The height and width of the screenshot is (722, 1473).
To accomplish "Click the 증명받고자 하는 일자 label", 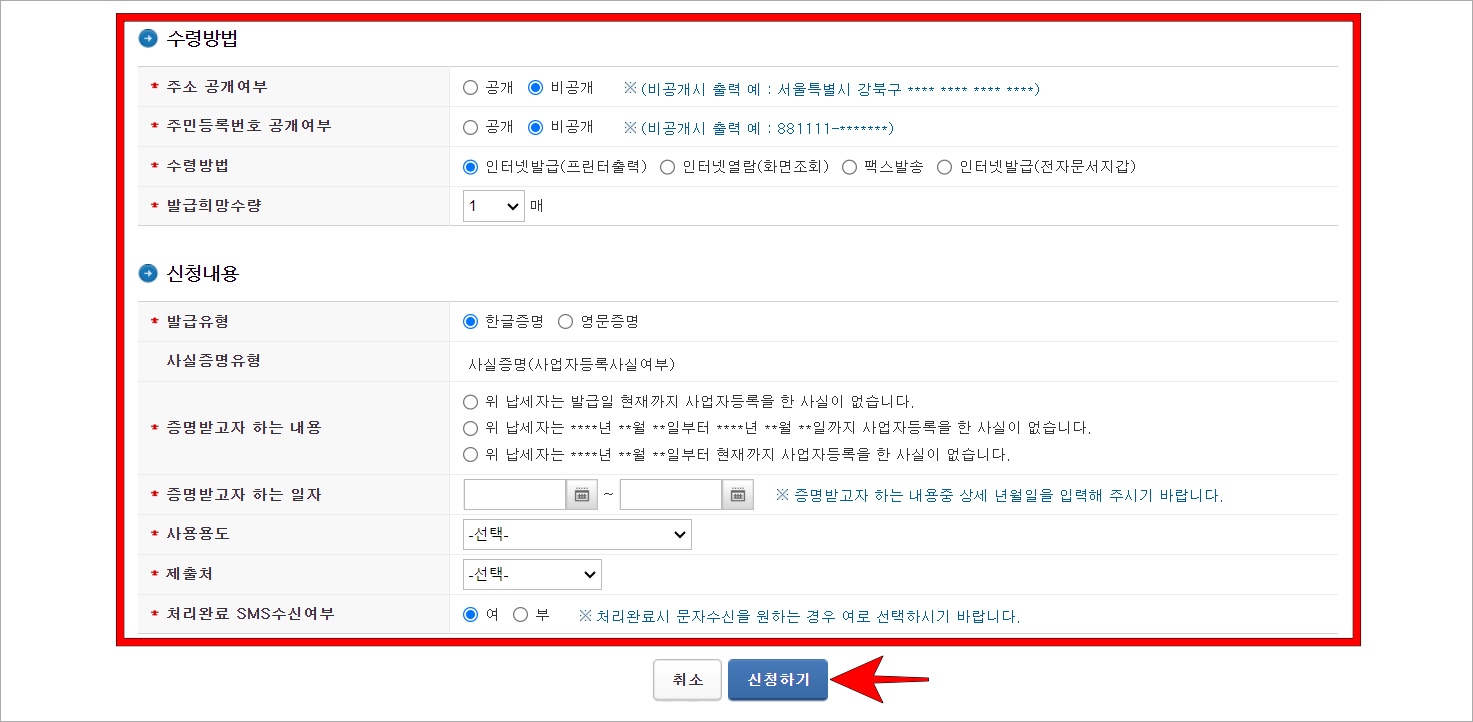I will [x=243, y=495].
